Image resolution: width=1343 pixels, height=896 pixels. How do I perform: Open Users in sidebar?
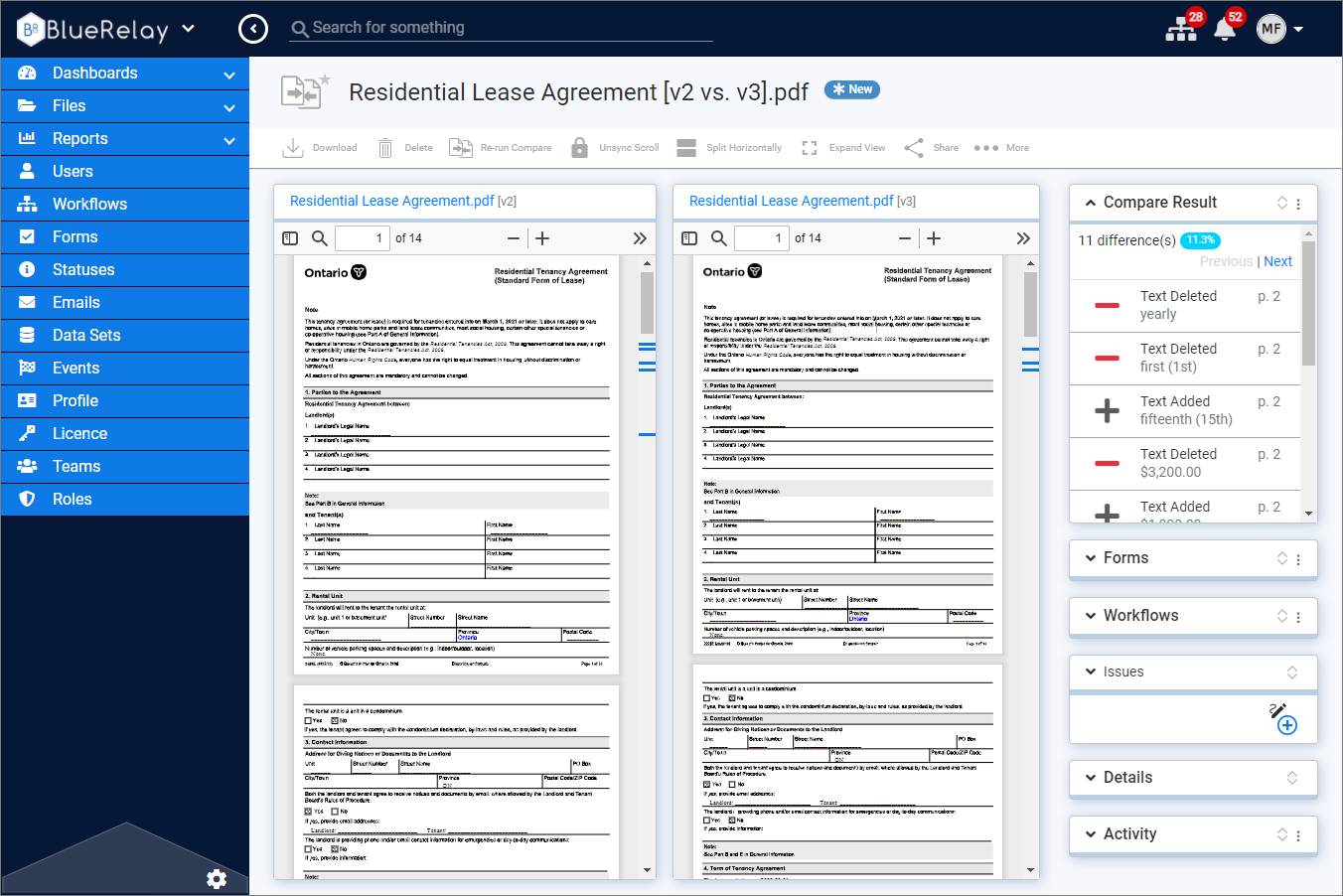click(x=125, y=172)
